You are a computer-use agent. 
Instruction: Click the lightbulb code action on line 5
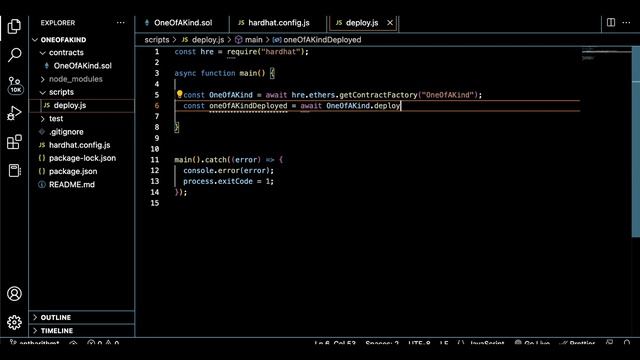tap(179, 94)
